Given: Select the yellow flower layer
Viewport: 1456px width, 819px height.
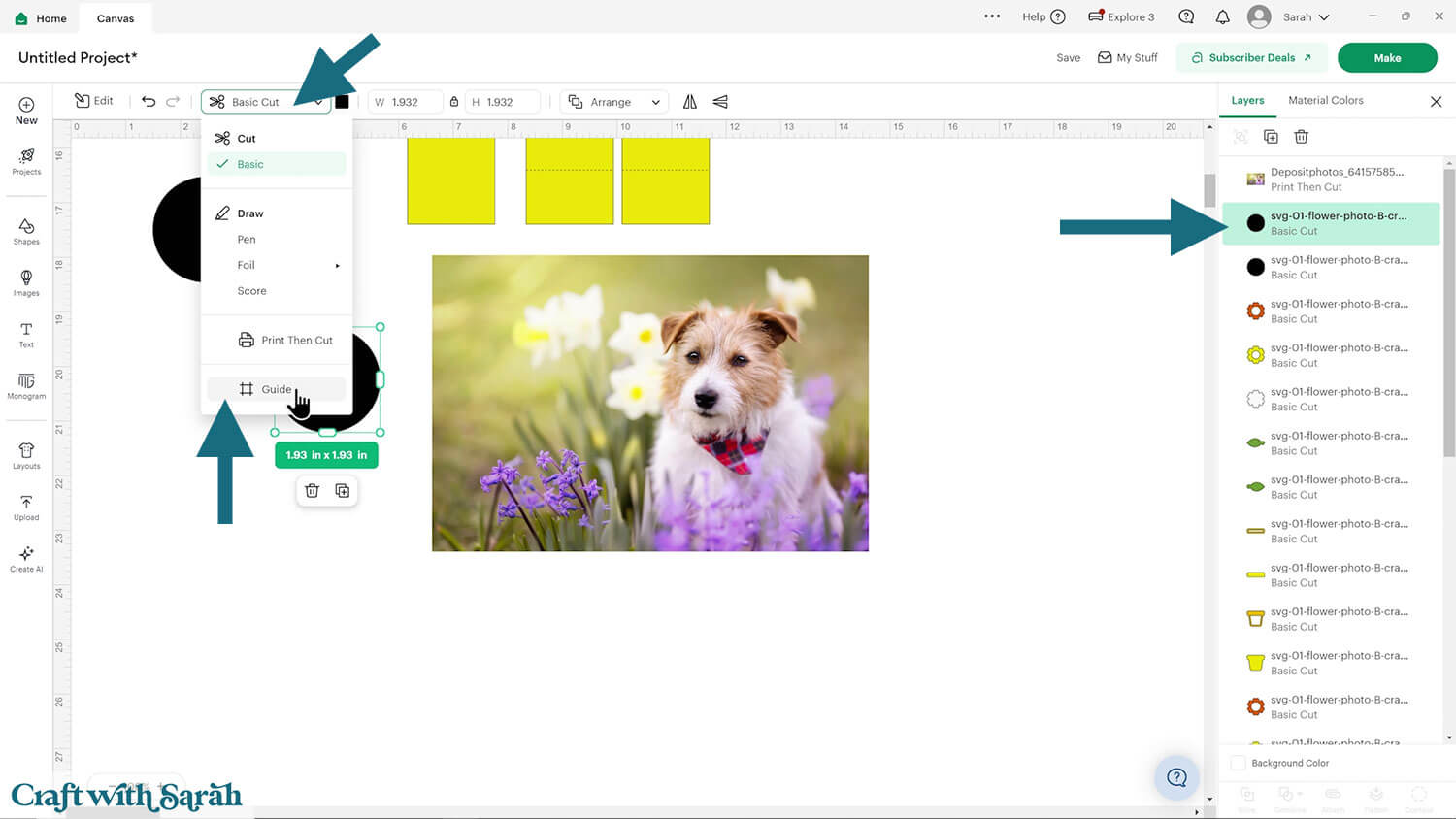Looking at the screenshot, I should pos(1331,355).
